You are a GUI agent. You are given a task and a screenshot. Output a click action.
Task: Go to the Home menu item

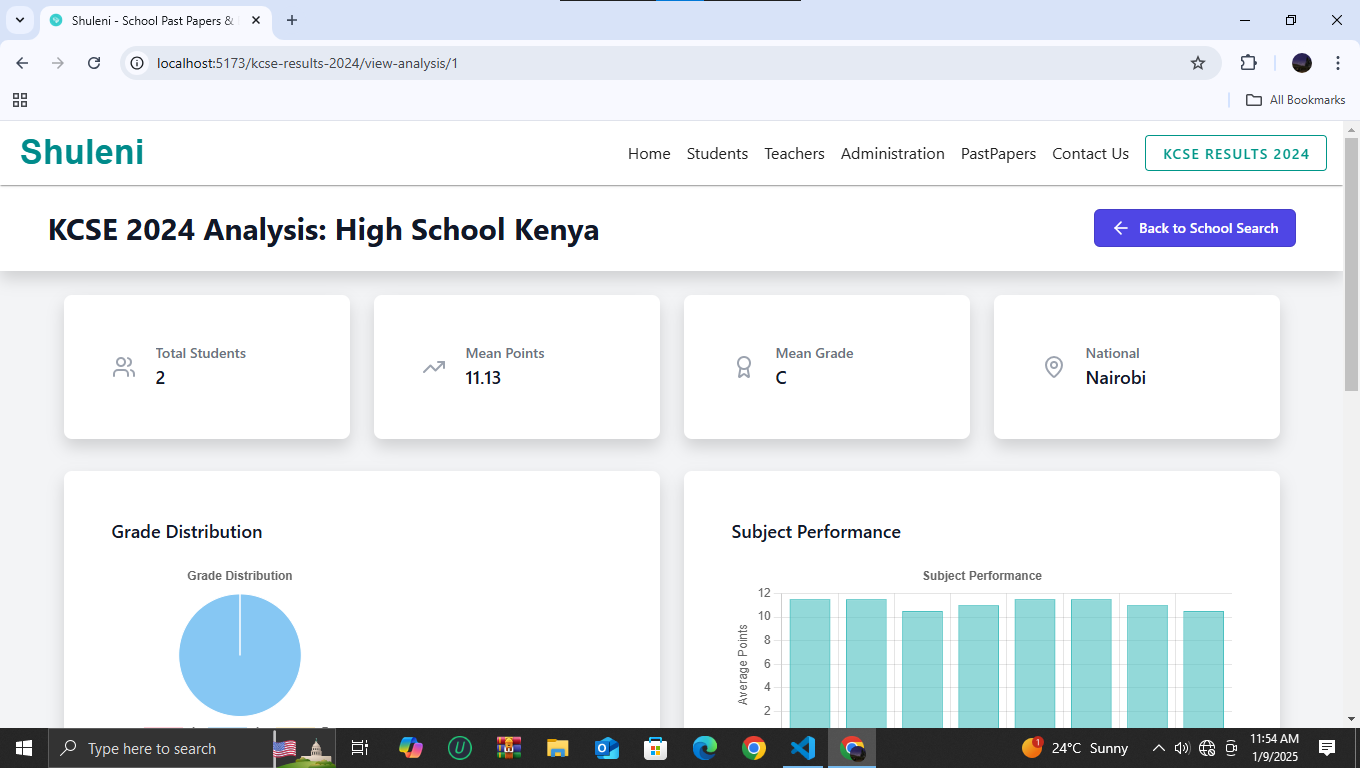(x=649, y=153)
